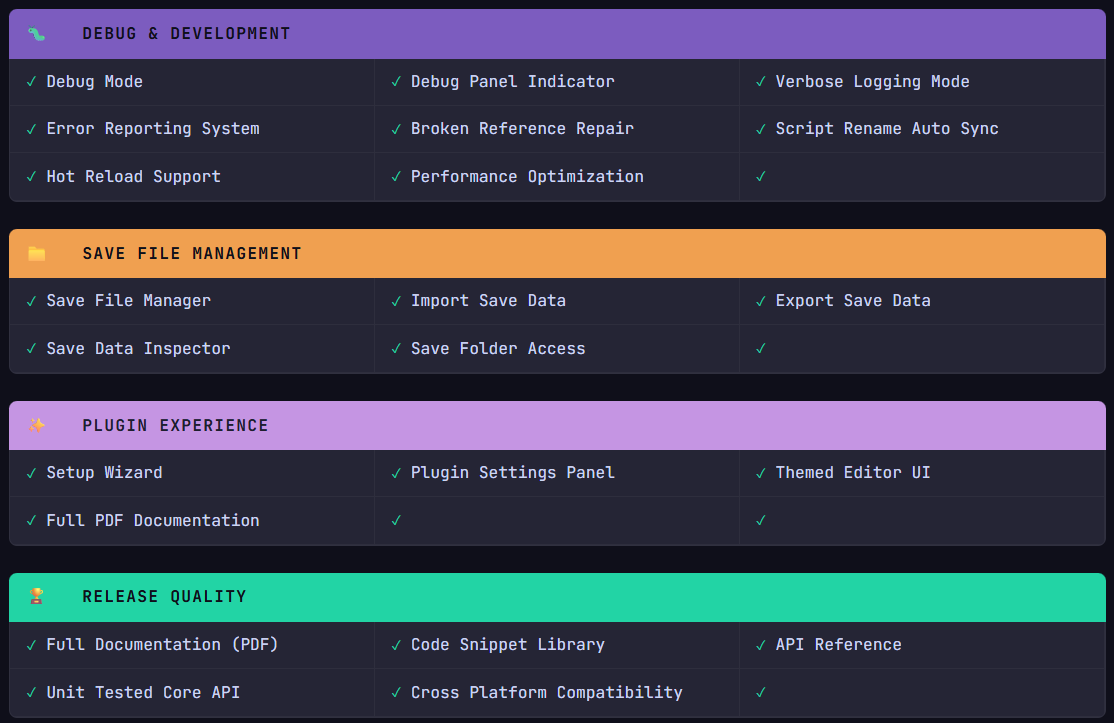Screen dimensions: 1114x723
Task: Click the sparkle icon beside Plugin Experience
Action: click(x=36, y=425)
